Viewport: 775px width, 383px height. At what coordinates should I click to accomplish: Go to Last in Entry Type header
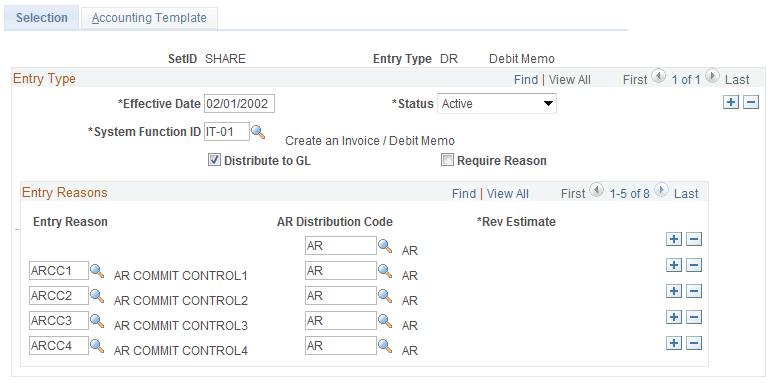pos(737,80)
